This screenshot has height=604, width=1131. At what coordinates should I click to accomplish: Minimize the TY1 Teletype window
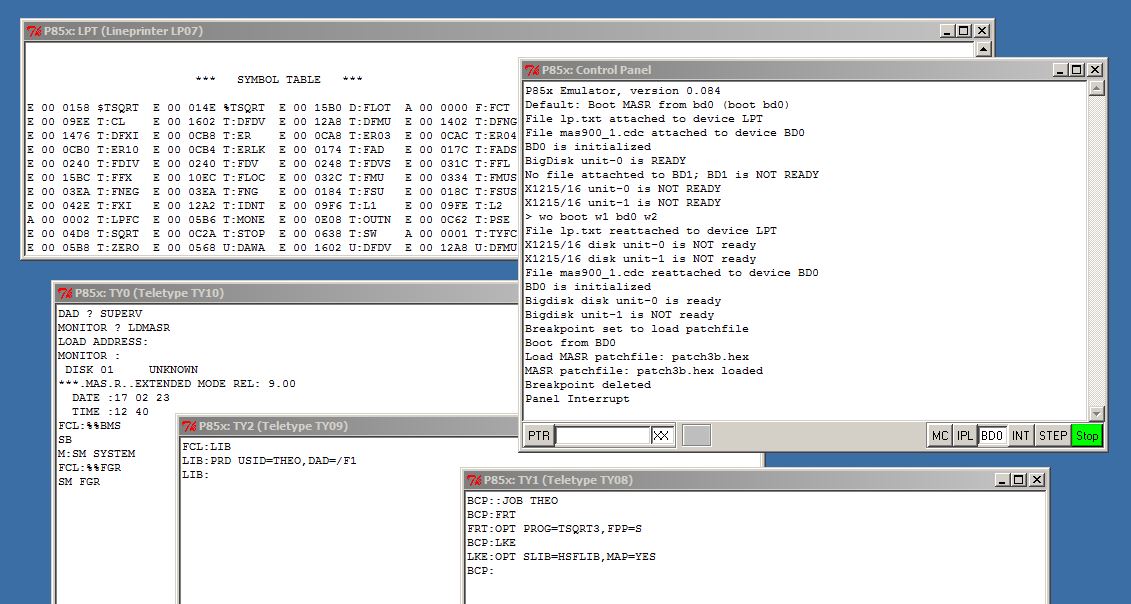(x=1002, y=480)
